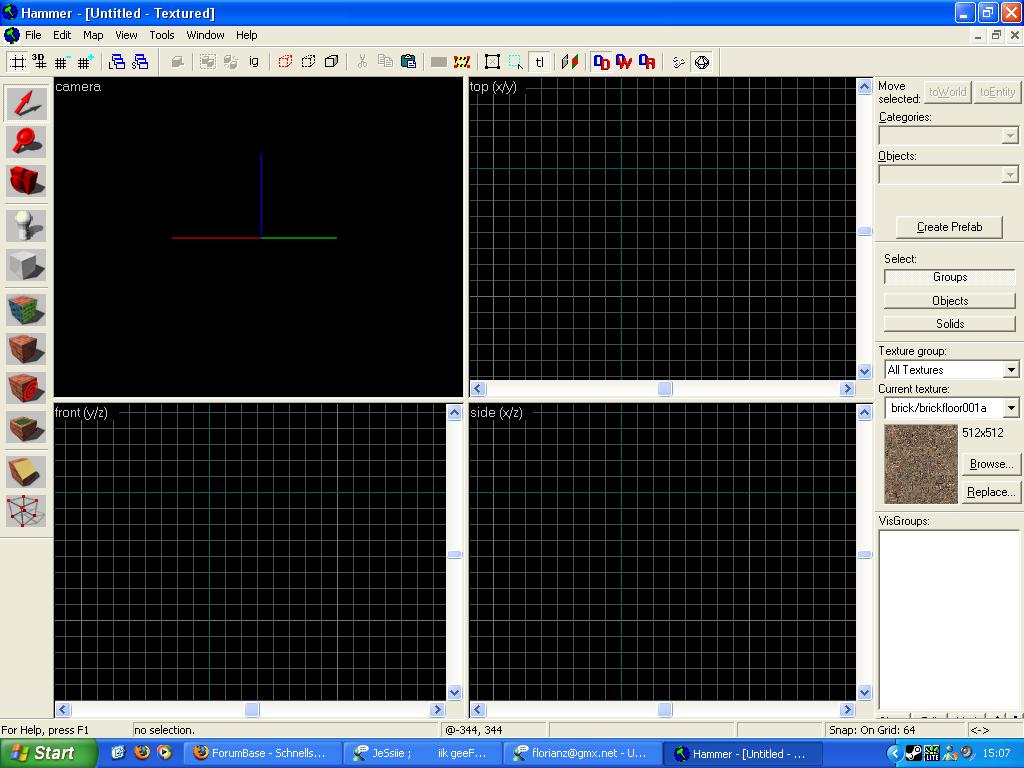This screenshot has height=768, width=1024.
Task: Click the Load window state icon
Action: click(x=117, y=62)
